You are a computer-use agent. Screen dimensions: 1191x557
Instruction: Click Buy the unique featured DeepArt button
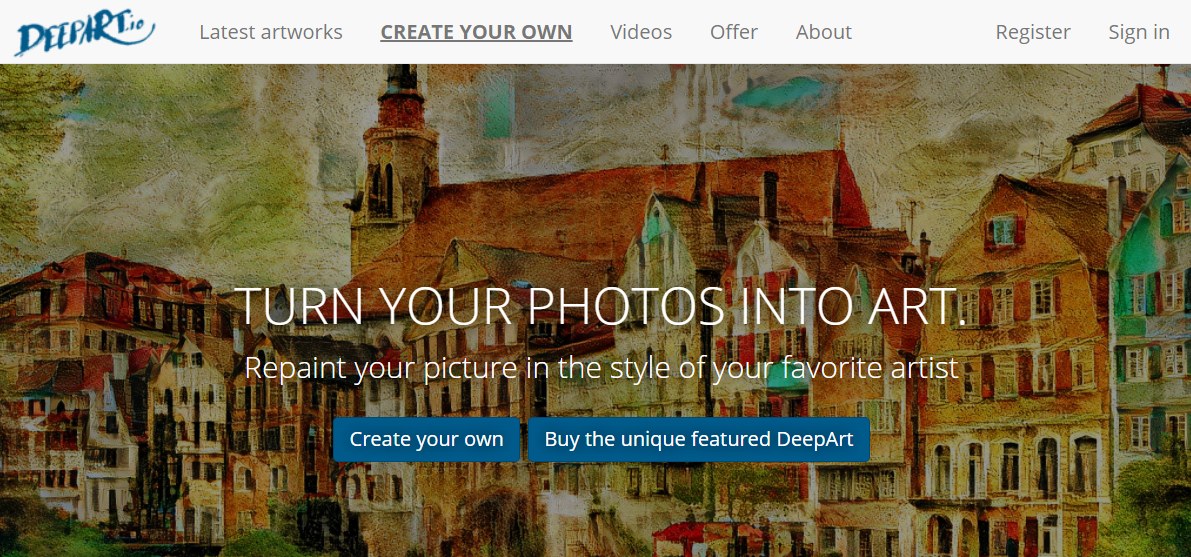pos(699,439)
